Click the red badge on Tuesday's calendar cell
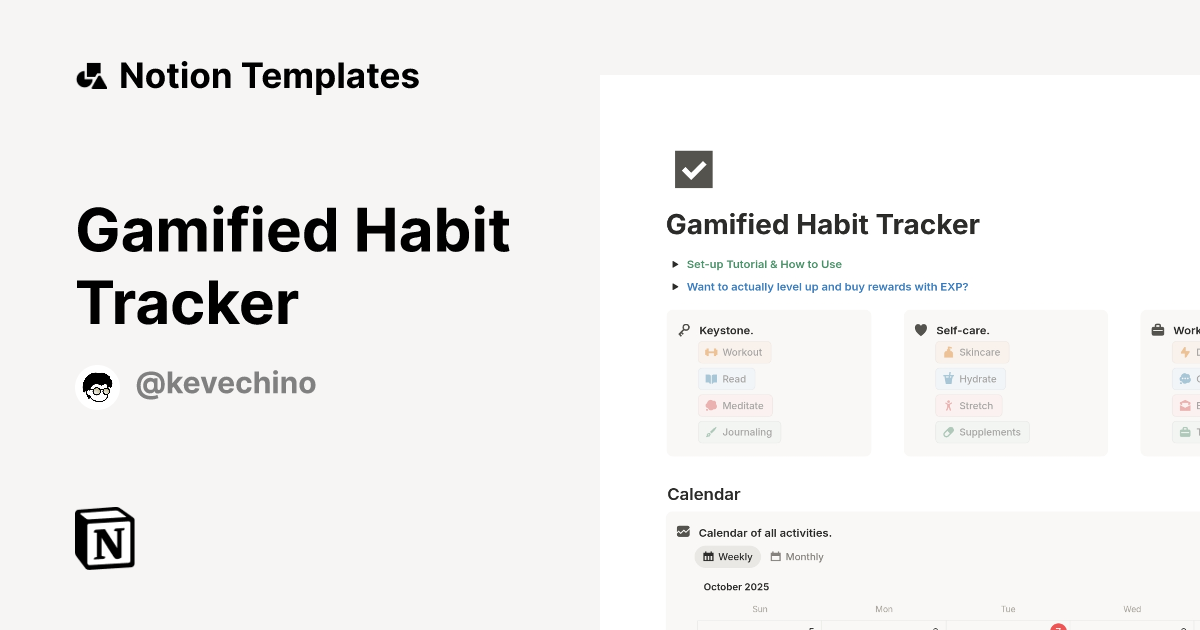The width and height of the screenshot is (1200, 630). click(x=1058, y=627)
